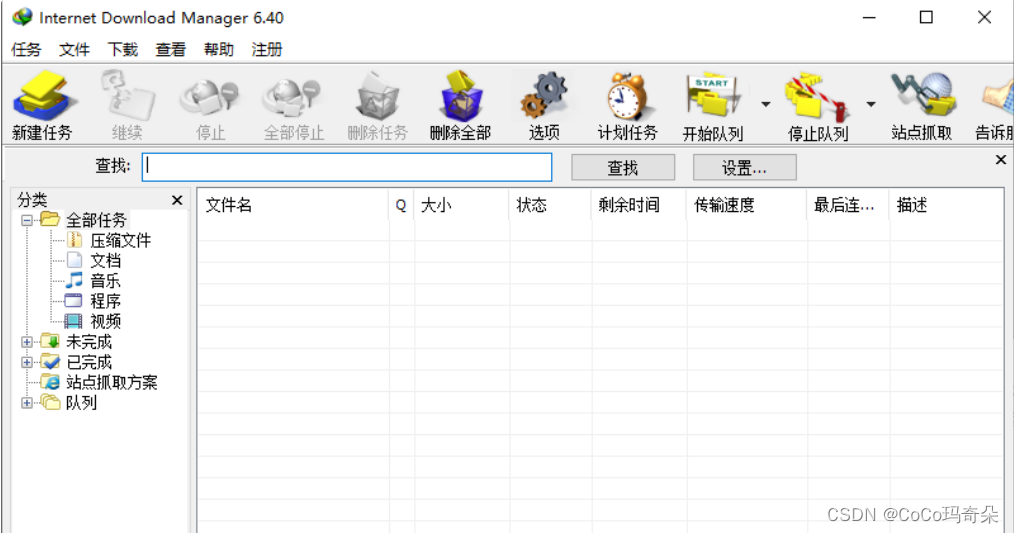Select 全部任务 in category tree
Screen dimensions: 1014x533
(x=96, y=220)
